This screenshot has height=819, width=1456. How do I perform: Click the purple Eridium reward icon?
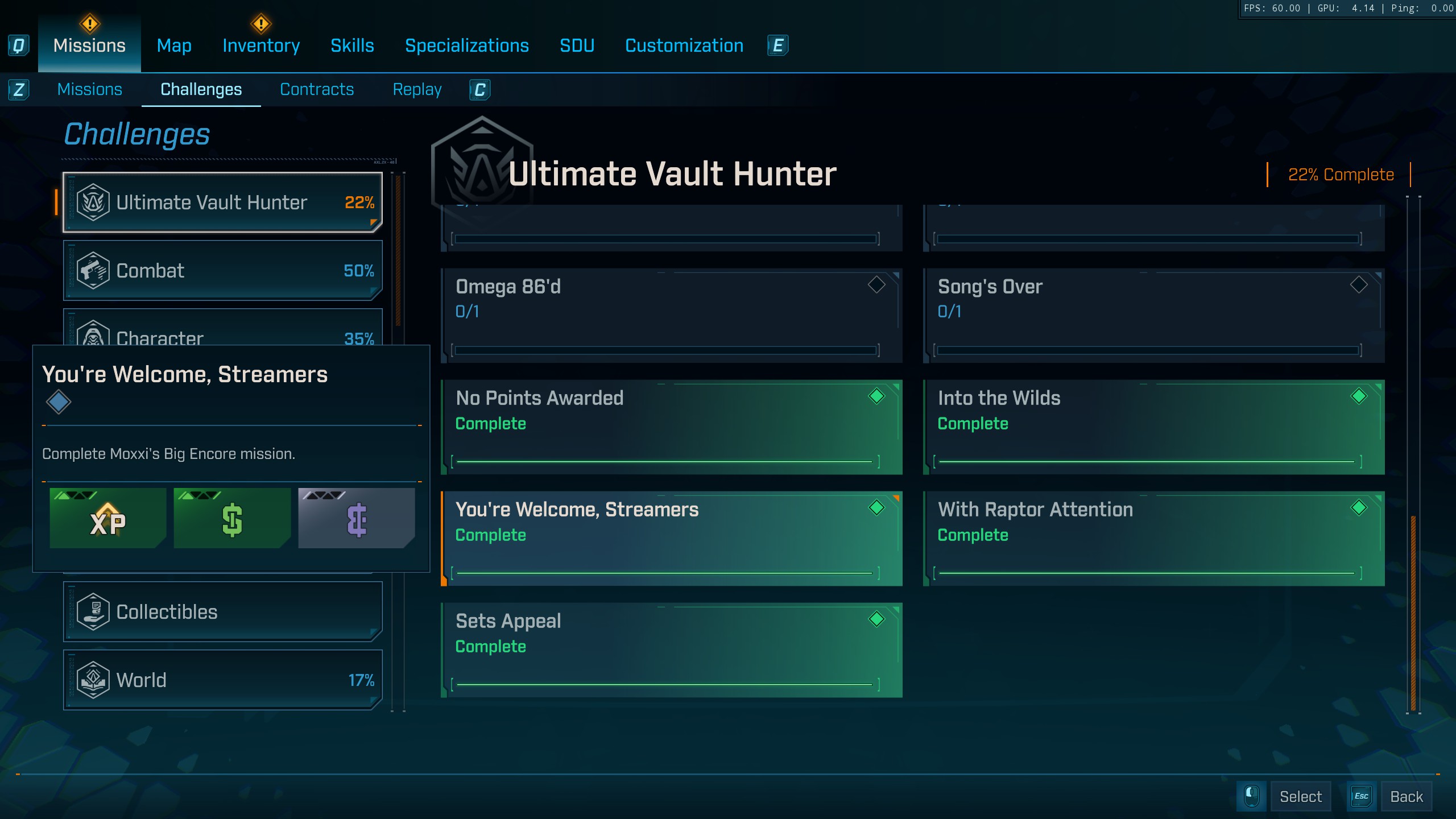pos(357,519)
